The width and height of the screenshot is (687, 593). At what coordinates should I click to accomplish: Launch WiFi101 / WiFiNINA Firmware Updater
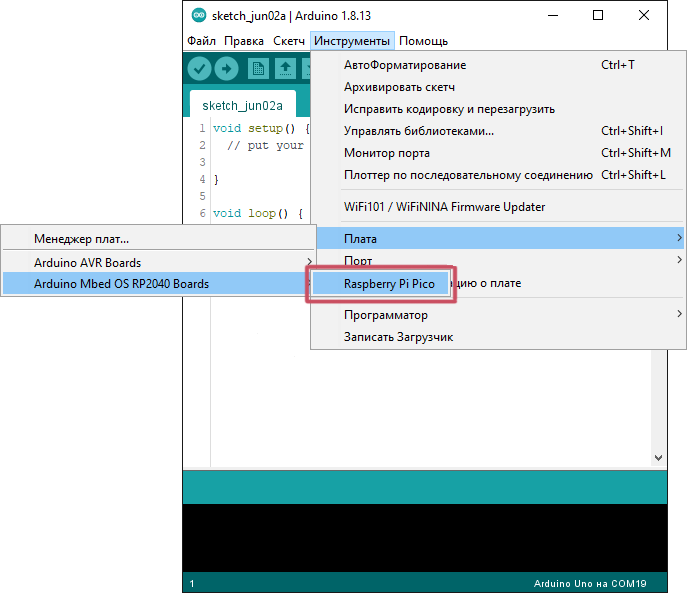pyautogui.click(x=498, y=206)
